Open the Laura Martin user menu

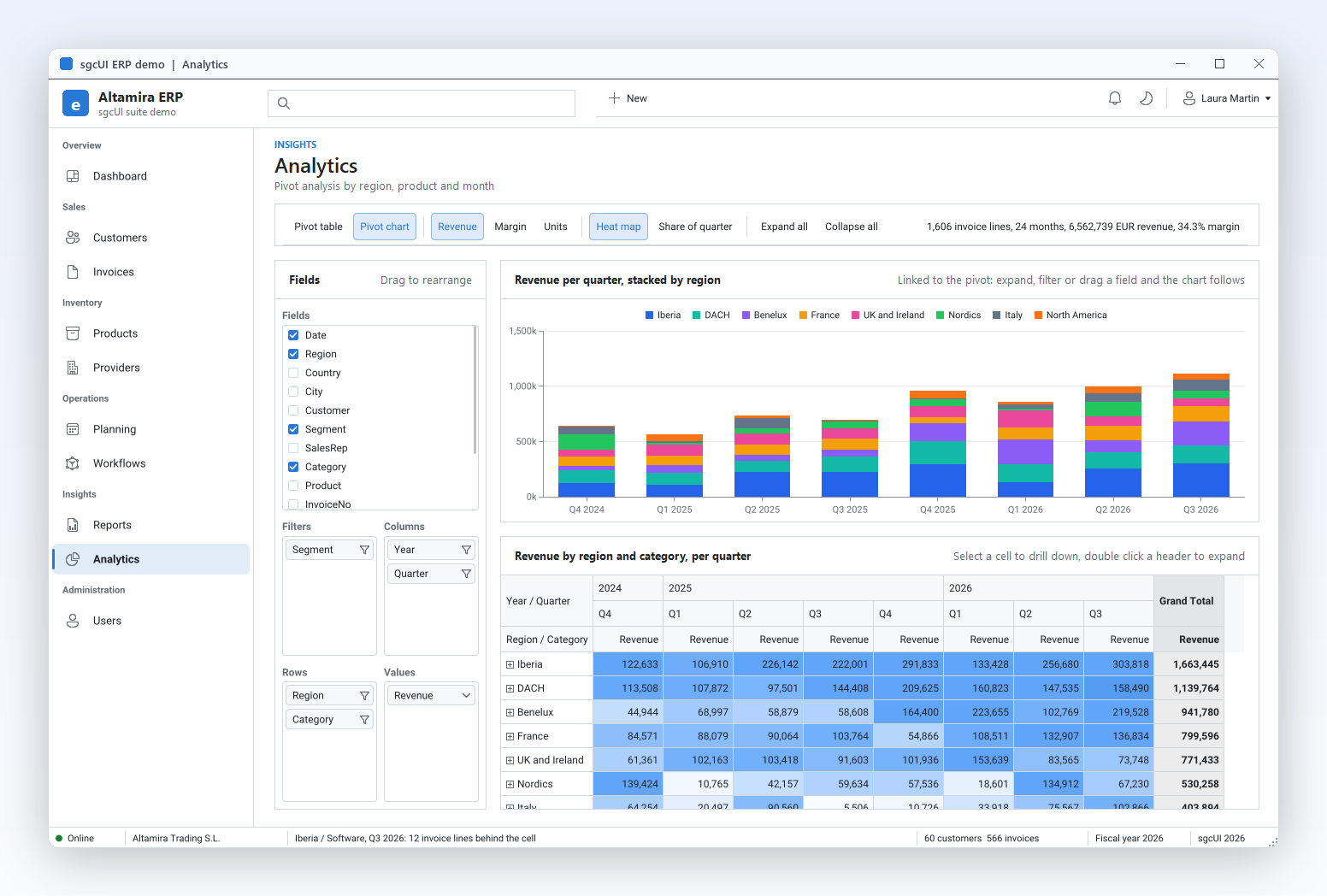[x=1227, y=98]
